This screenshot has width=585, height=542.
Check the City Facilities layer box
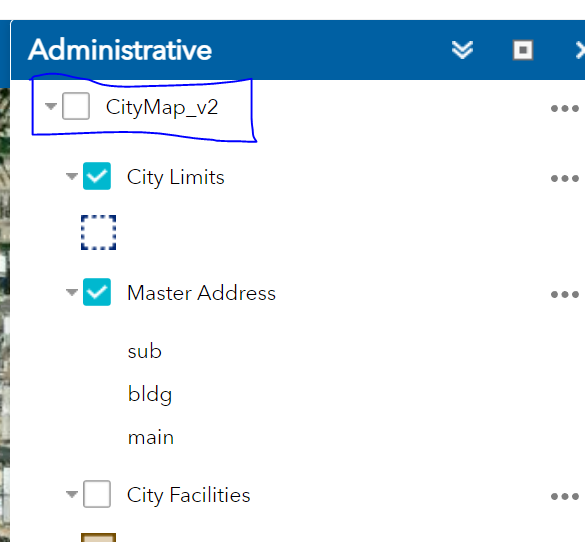click(x=97, y=494)
